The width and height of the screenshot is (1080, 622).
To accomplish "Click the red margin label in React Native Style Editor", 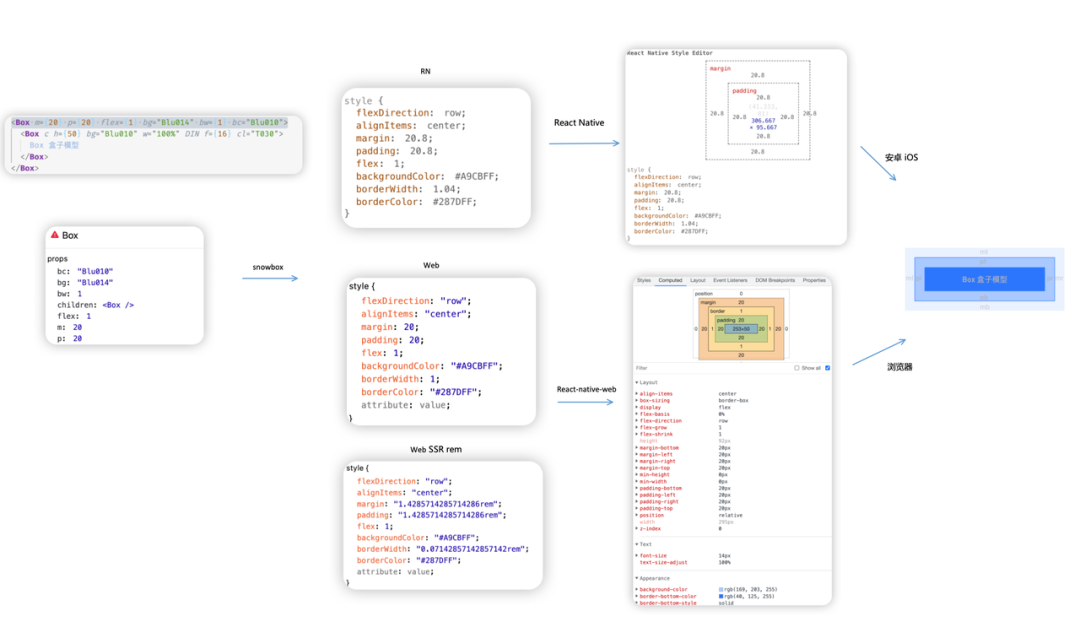I will 720,69.
